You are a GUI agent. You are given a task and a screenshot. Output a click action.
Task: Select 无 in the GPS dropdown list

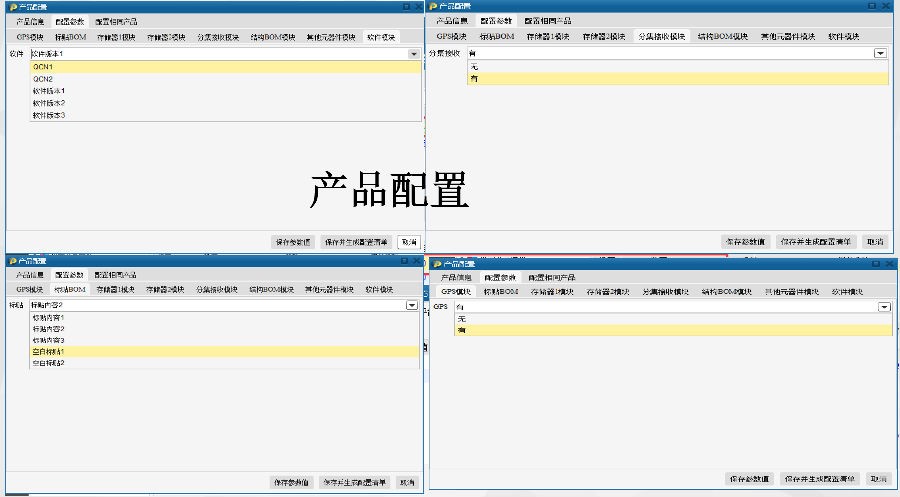pyautogui.click(x=461, y=318)
